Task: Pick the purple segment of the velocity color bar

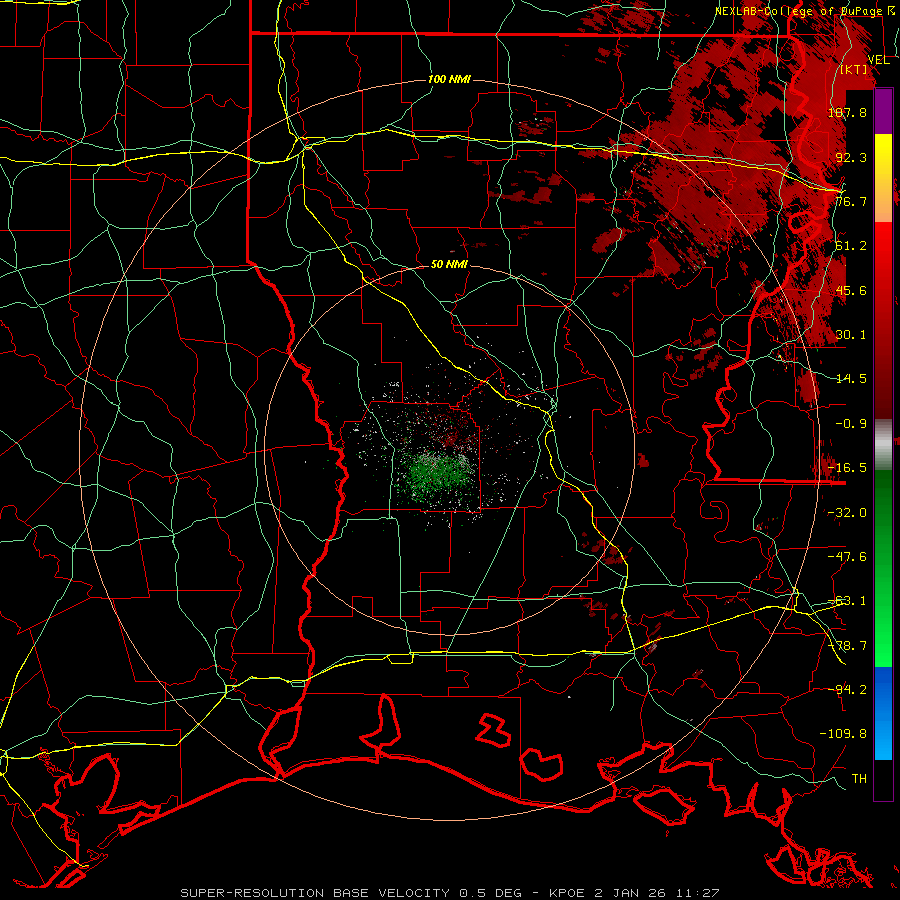Action: click(883, 112)
